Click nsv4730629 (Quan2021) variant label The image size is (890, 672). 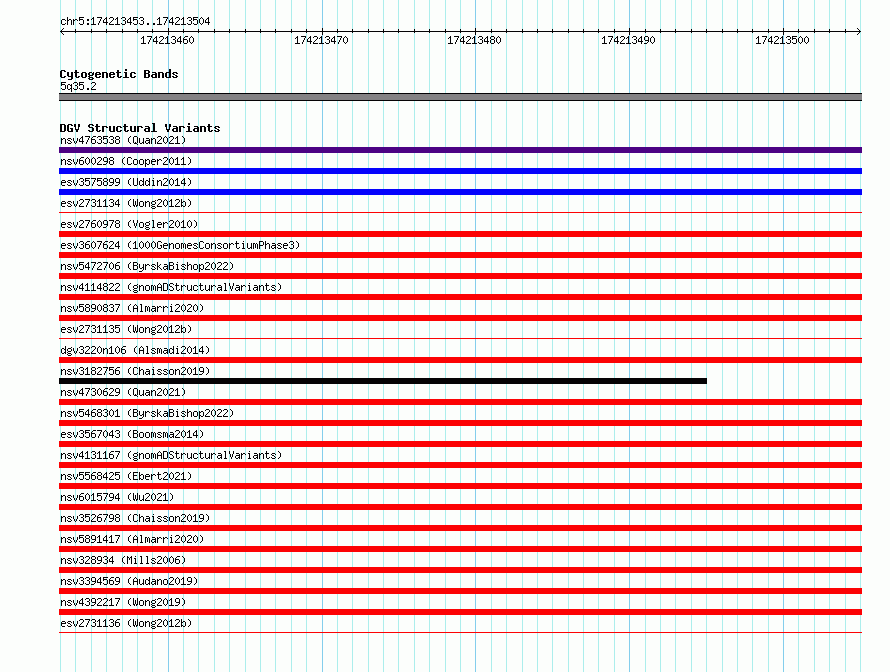coord(123,392)
